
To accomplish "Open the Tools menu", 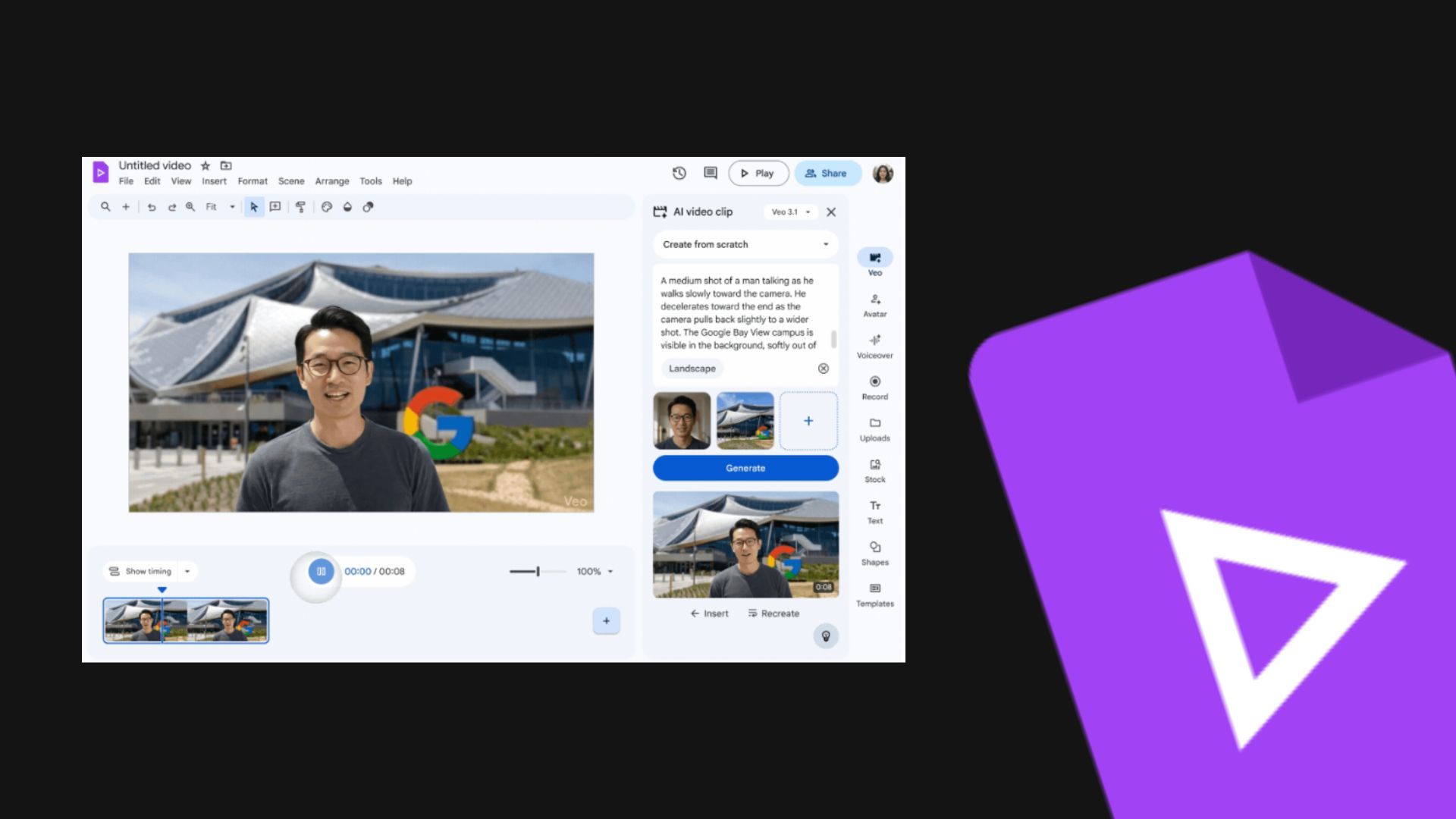I will click(371, 181).
